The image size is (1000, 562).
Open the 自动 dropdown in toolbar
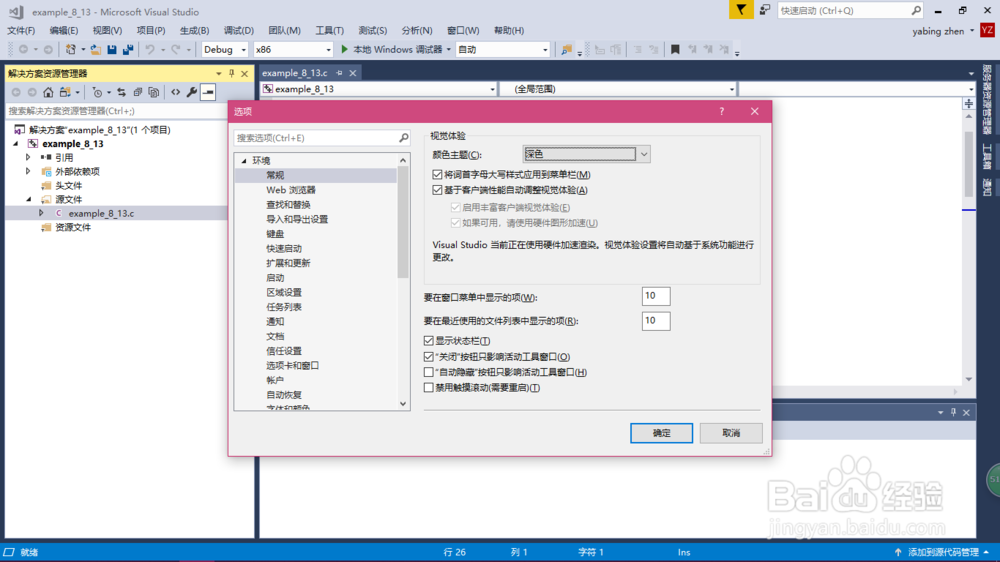click(x=503, y=49)
